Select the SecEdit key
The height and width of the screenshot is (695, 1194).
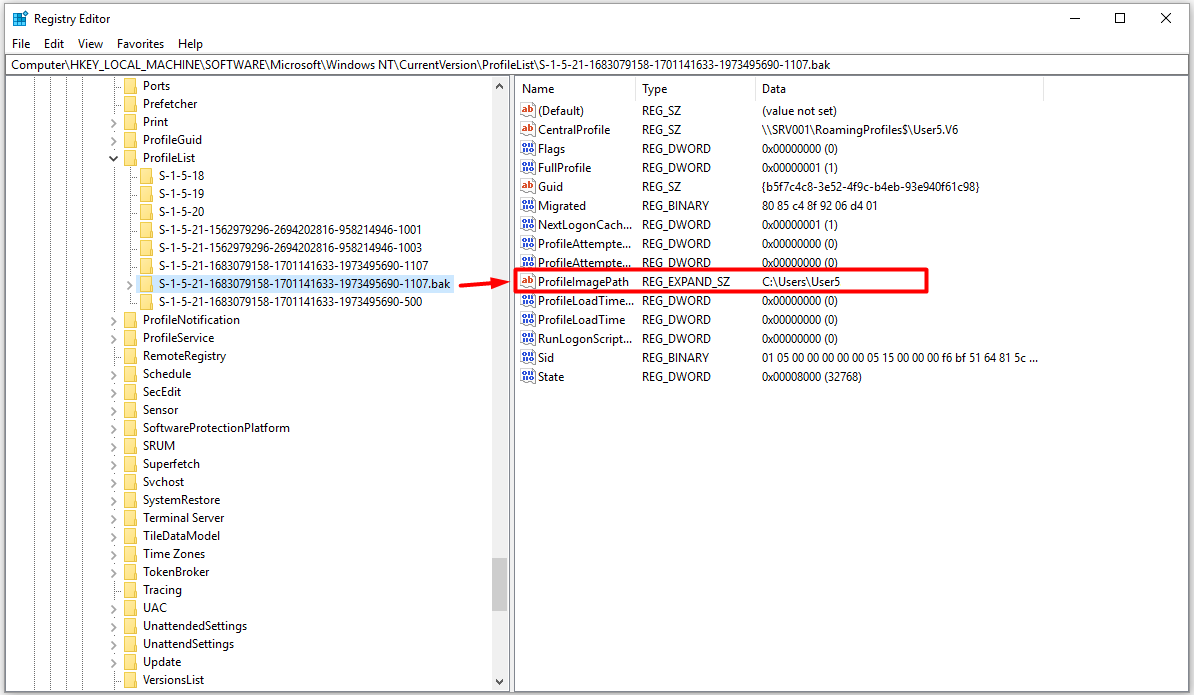click(x=161, y=392)
